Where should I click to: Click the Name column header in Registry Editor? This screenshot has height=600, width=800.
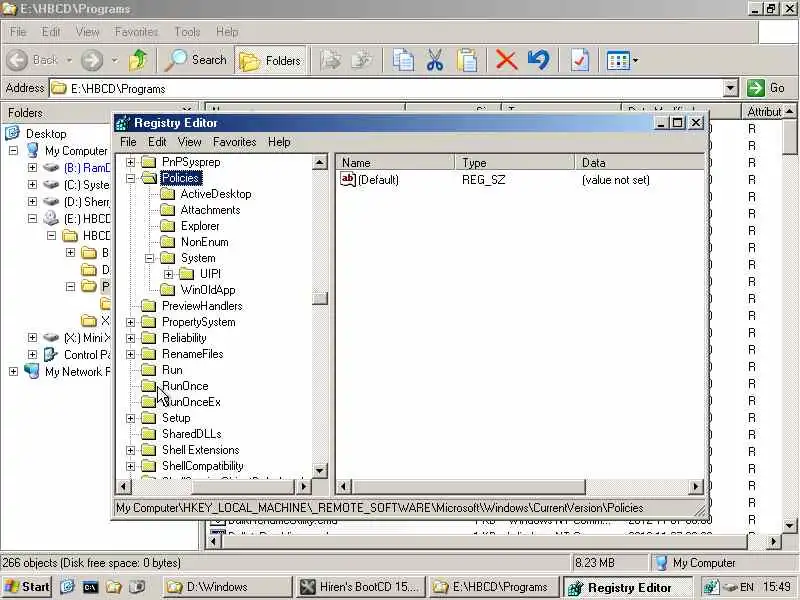[x=395, y=163]
